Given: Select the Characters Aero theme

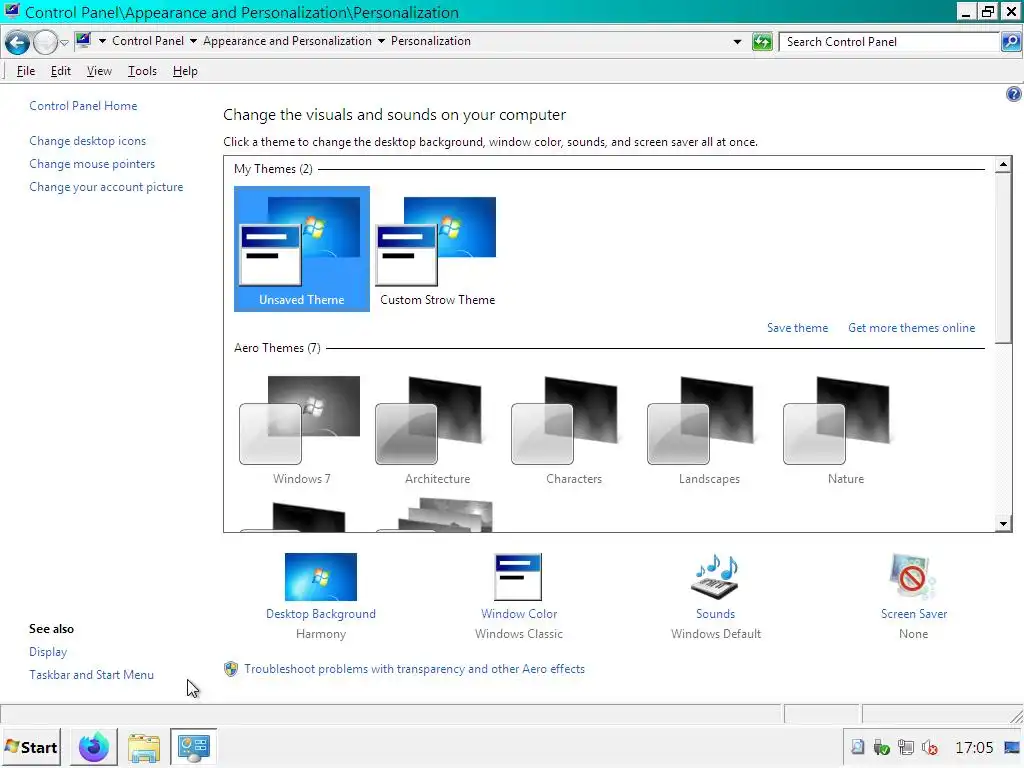Looking at the screenshot, I should 573,429.
